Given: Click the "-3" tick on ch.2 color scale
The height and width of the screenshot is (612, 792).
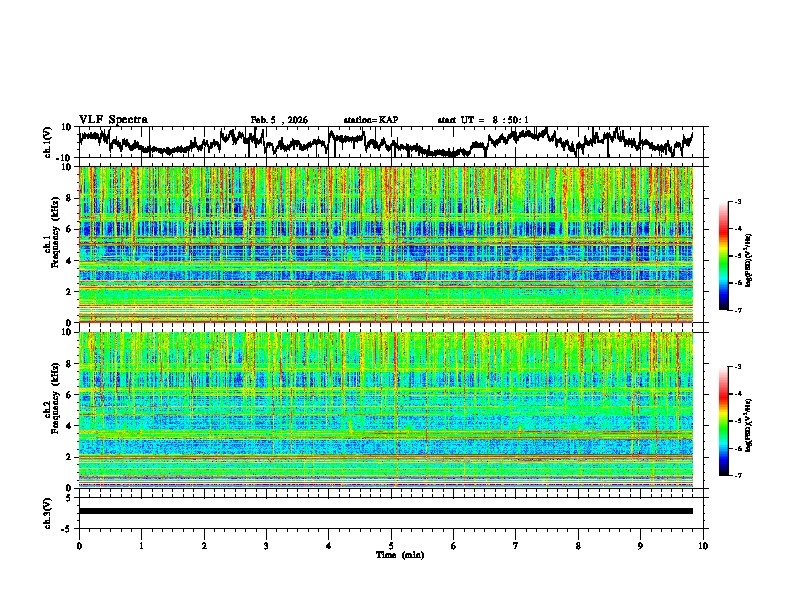Looking at the screenshot, I should (x=737, y=367).
